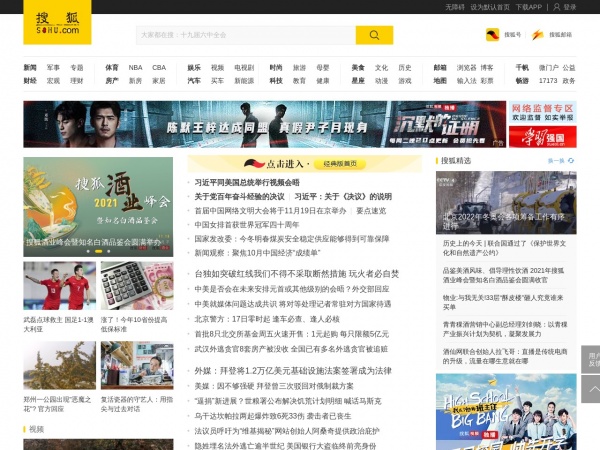This screenshot has width=600, height=450.
Task: Click the 视频 section heading
Action: (x=36, y=429)
